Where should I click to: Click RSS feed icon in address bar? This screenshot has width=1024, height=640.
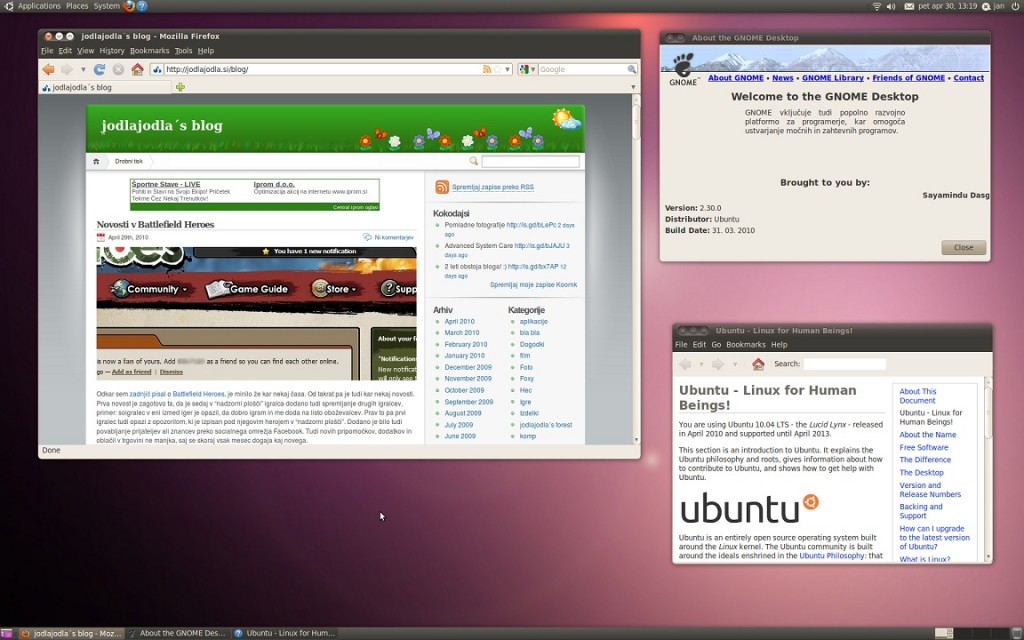click(487, 69)
